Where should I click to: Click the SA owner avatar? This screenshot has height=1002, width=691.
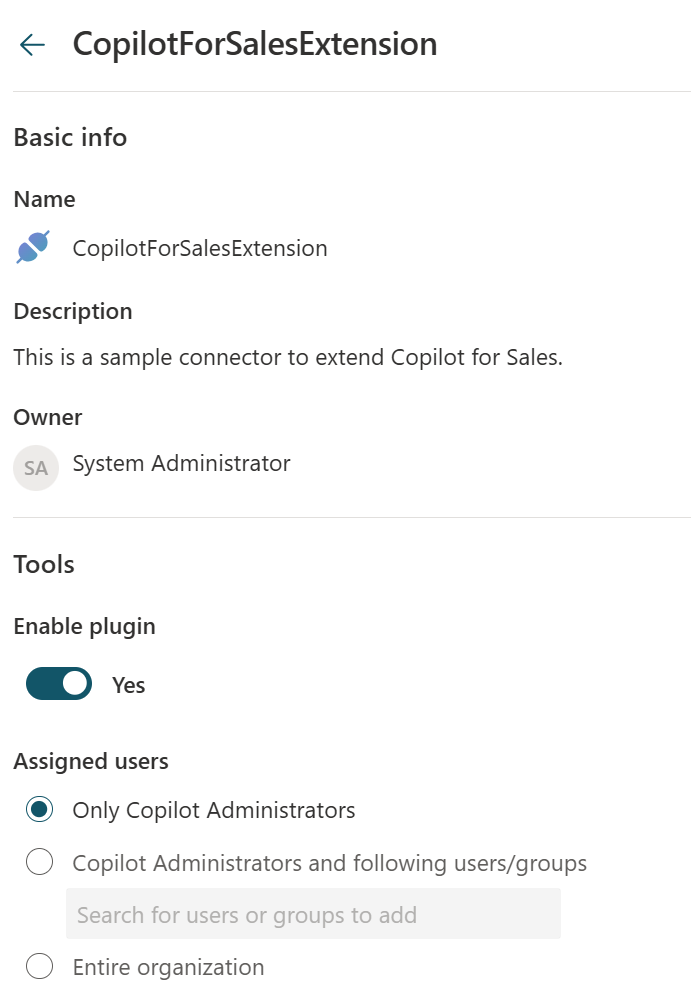click(36, 468)
